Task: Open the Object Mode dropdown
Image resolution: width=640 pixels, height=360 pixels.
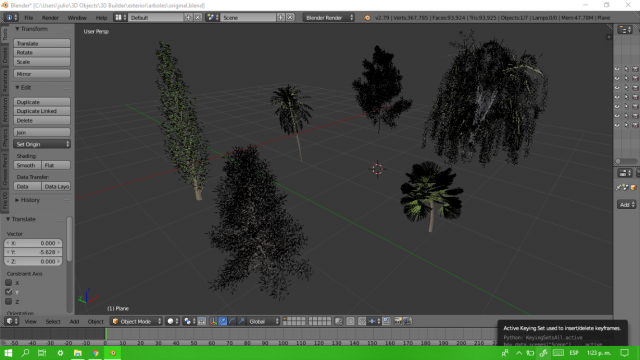Action: click(136, 321)
